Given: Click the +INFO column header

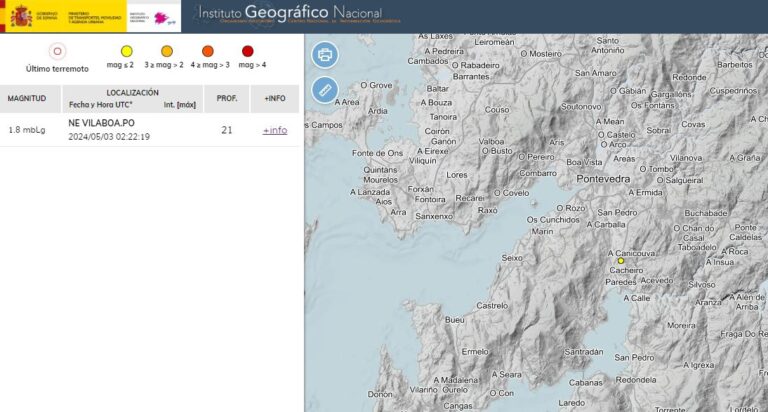Looking at the screenshot, I should [x=275, y=99].
